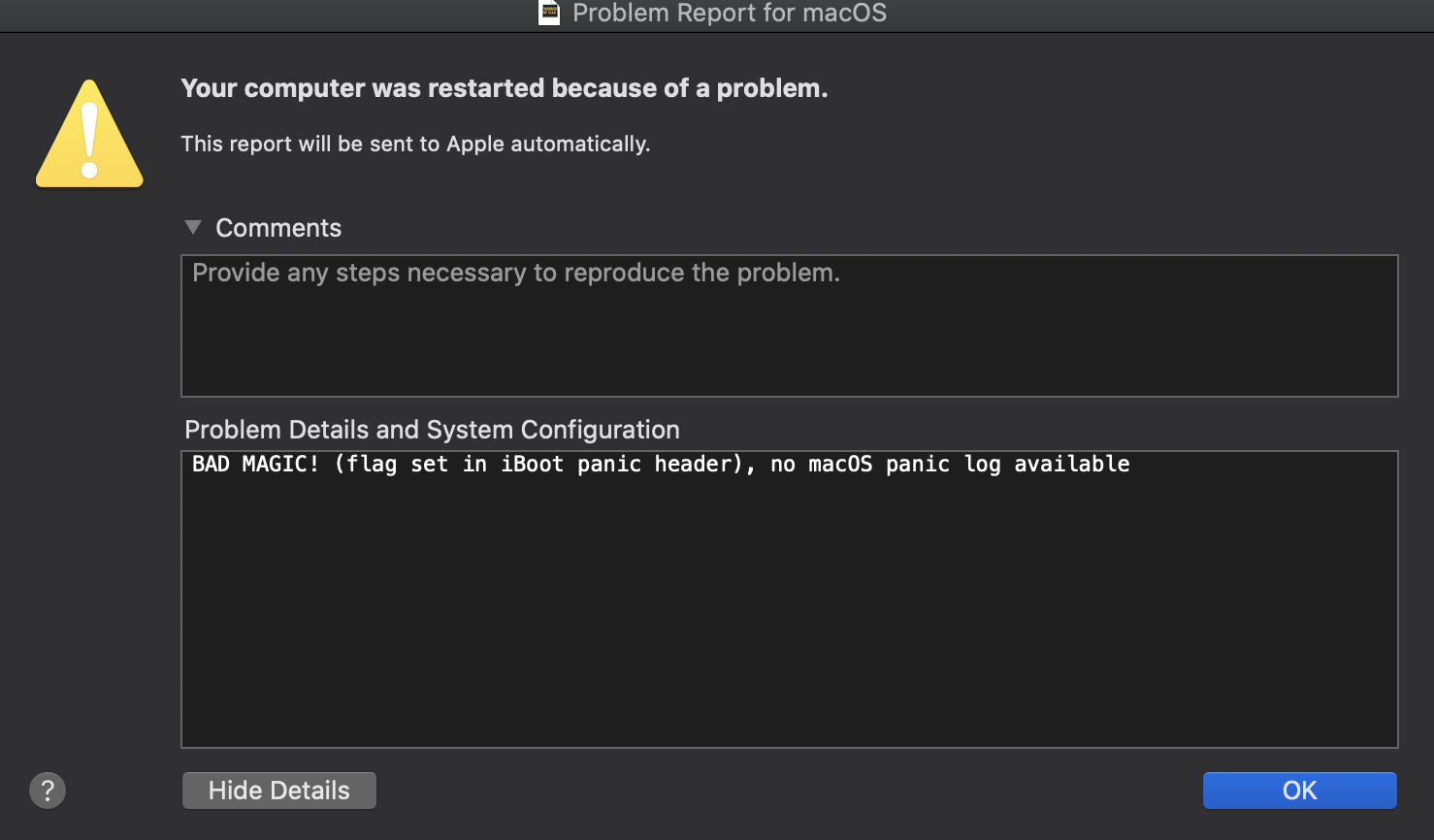Click the "BAD MAGIC!" text in details
Viewport: 1434px width, 840px height.
[255, 465]
